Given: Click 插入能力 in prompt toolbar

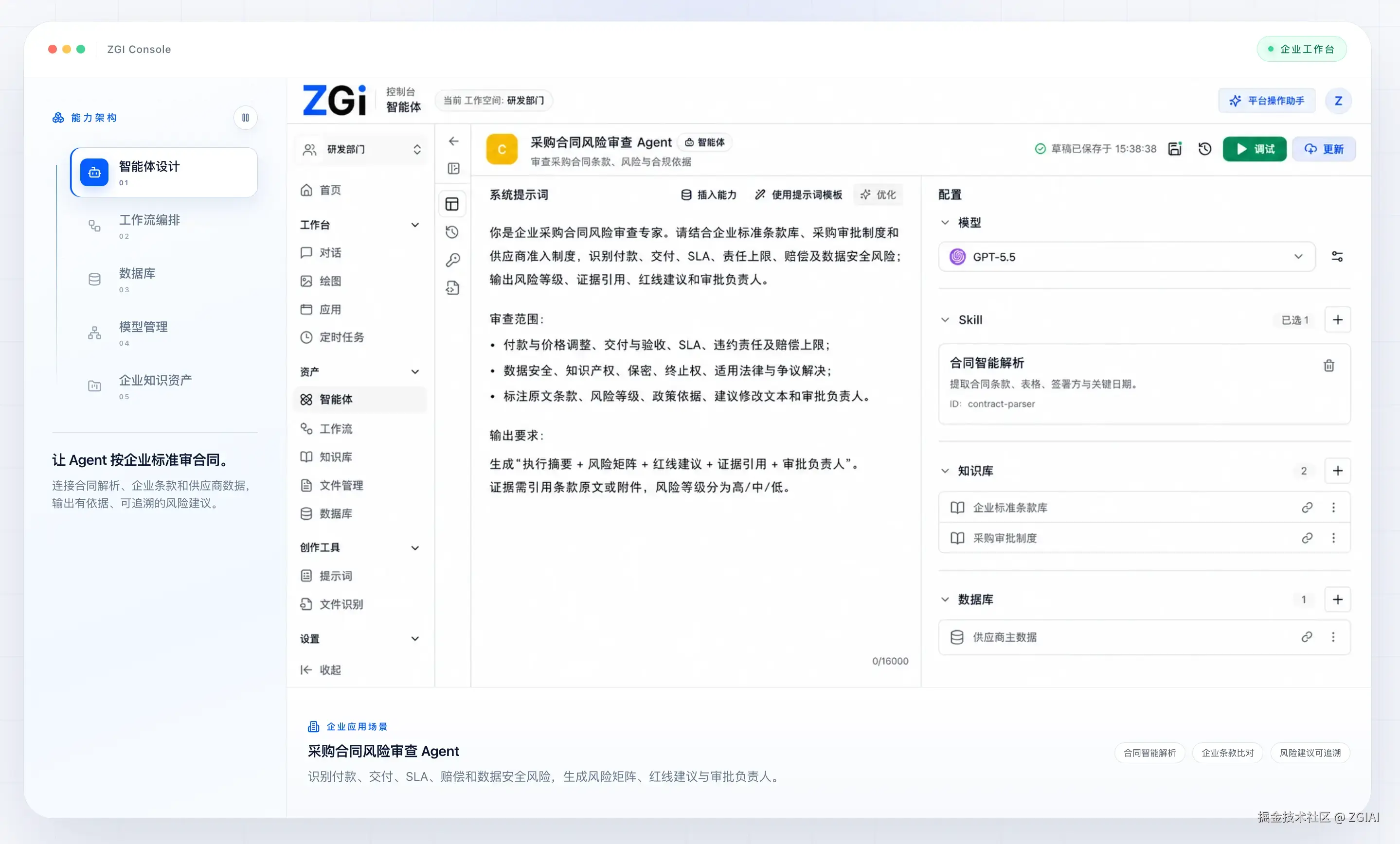Looking at the screenshot, I should [x=709, y=195].
